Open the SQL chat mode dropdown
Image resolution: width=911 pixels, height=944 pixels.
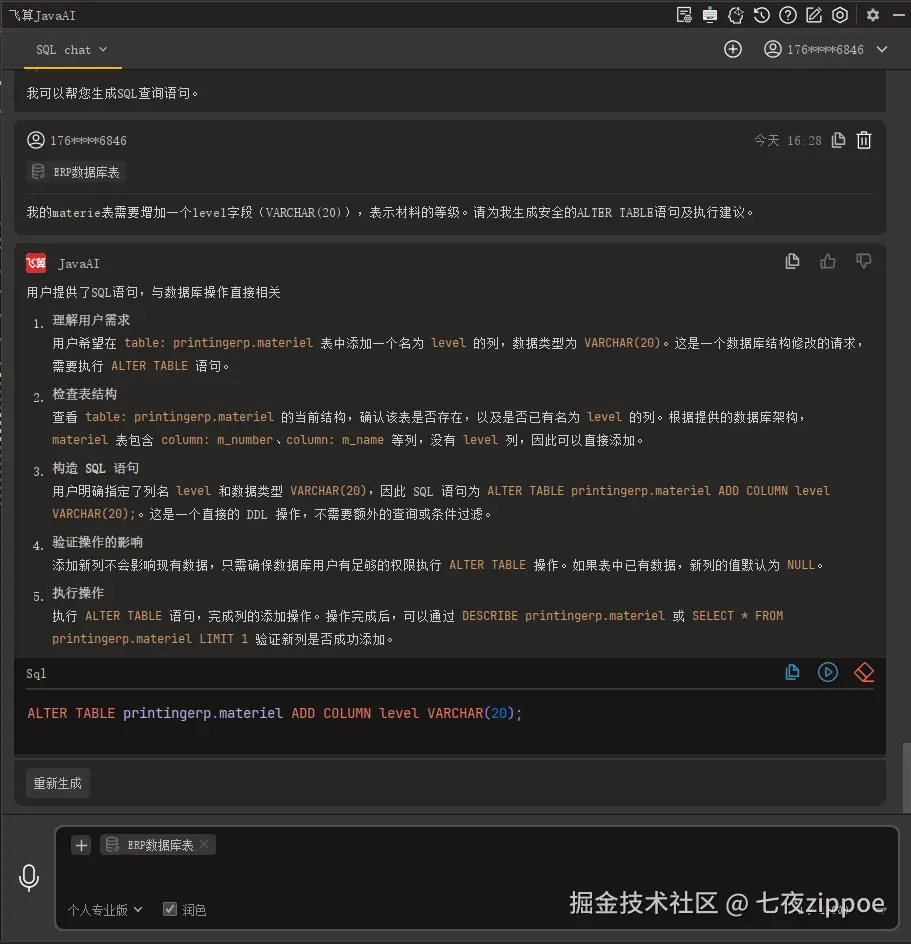pyautogui.click(x=72, y=50)
